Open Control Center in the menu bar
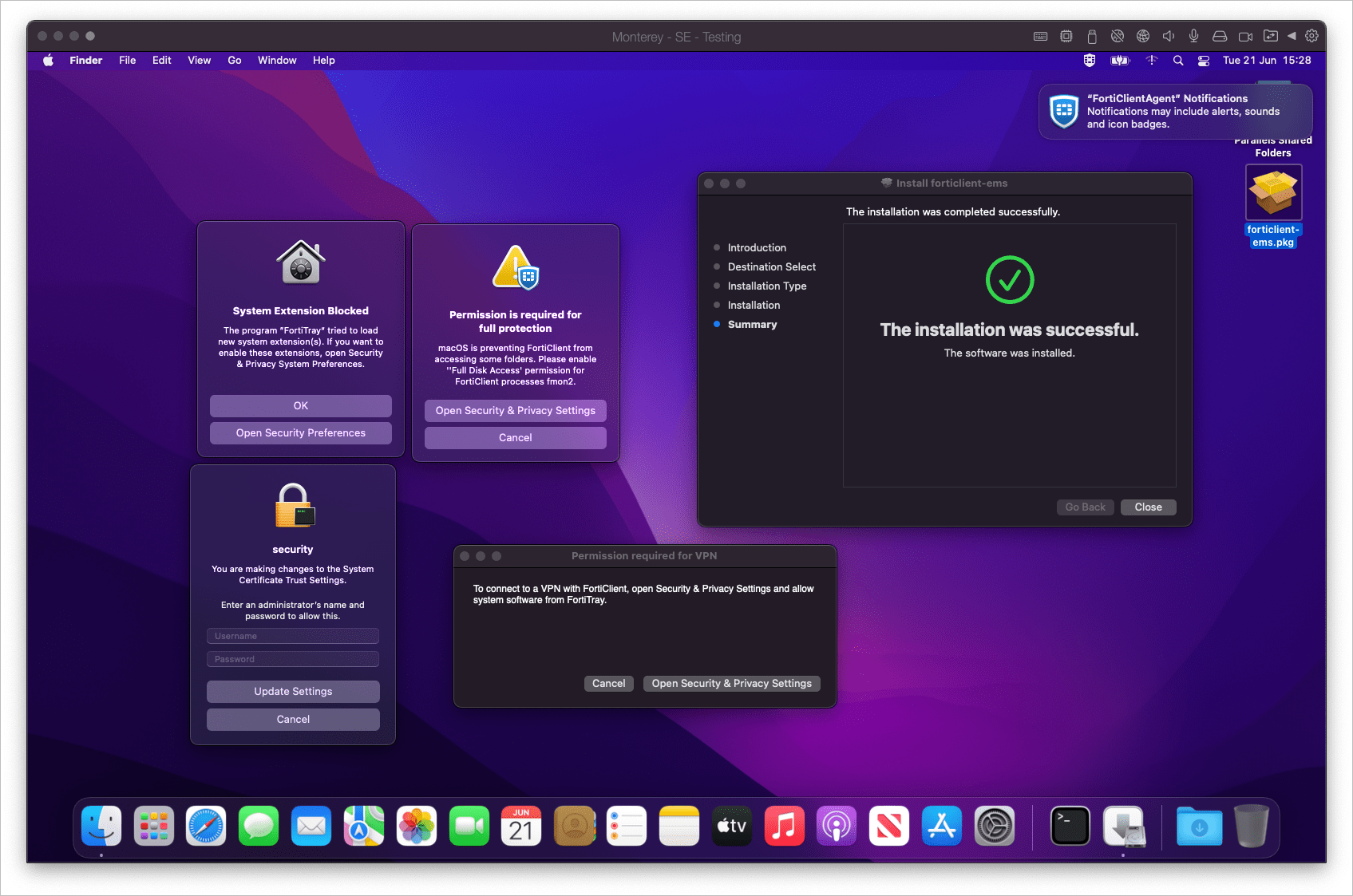Image resolution: width=1353 pixels, height=896 pixels. [1204, 61]
